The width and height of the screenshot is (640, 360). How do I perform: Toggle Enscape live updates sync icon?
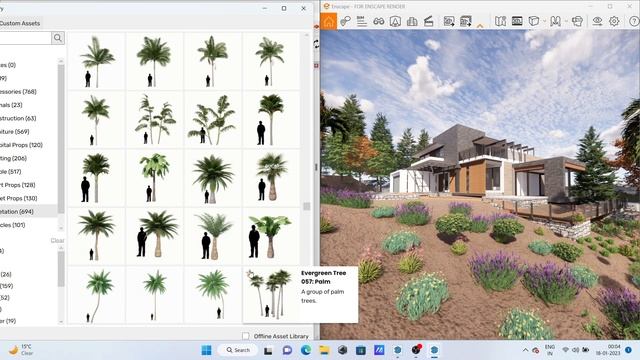pyautogui.click(x=346, y=21)
